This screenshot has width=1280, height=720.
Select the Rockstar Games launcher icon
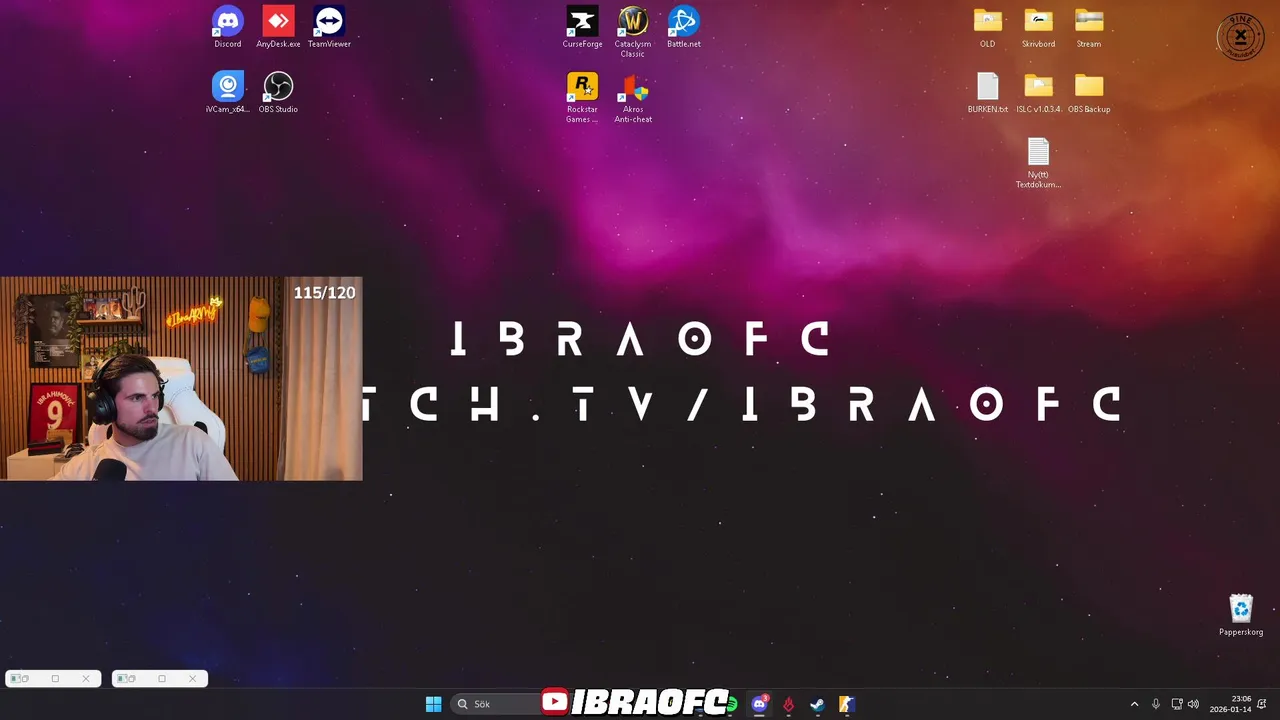pos(582,97)
